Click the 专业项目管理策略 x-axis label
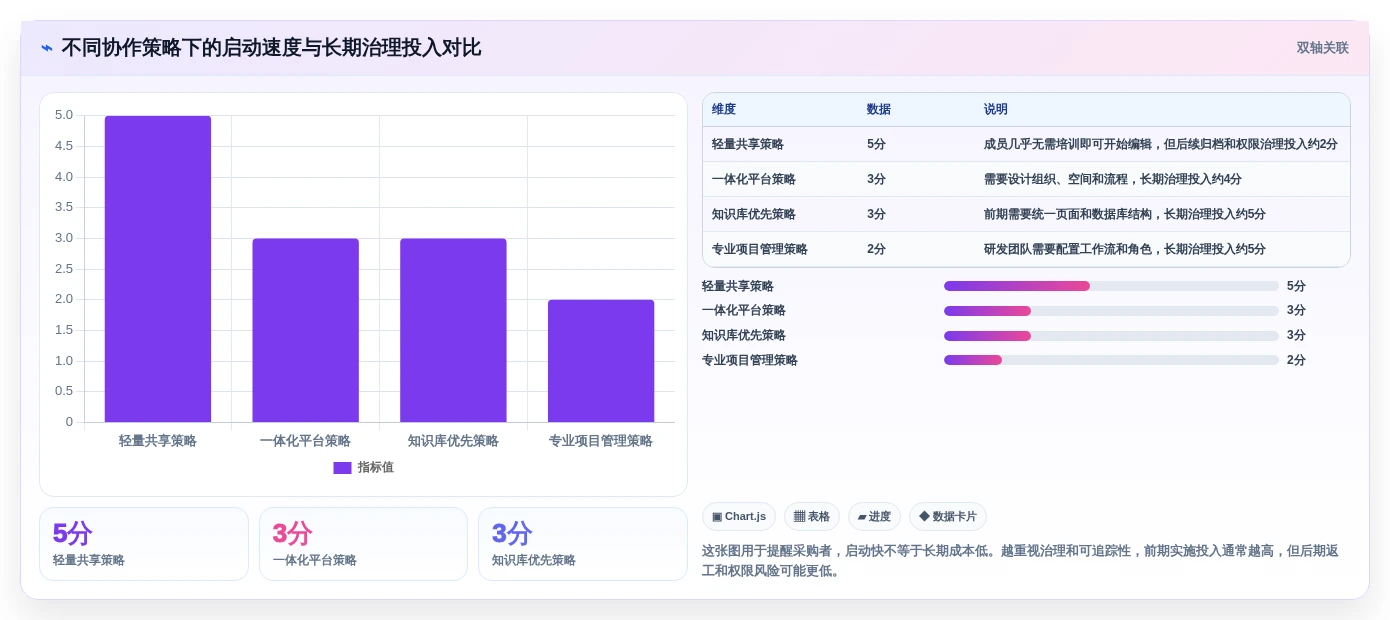This screenshot has height=620, width=1390. coord(601,441)
